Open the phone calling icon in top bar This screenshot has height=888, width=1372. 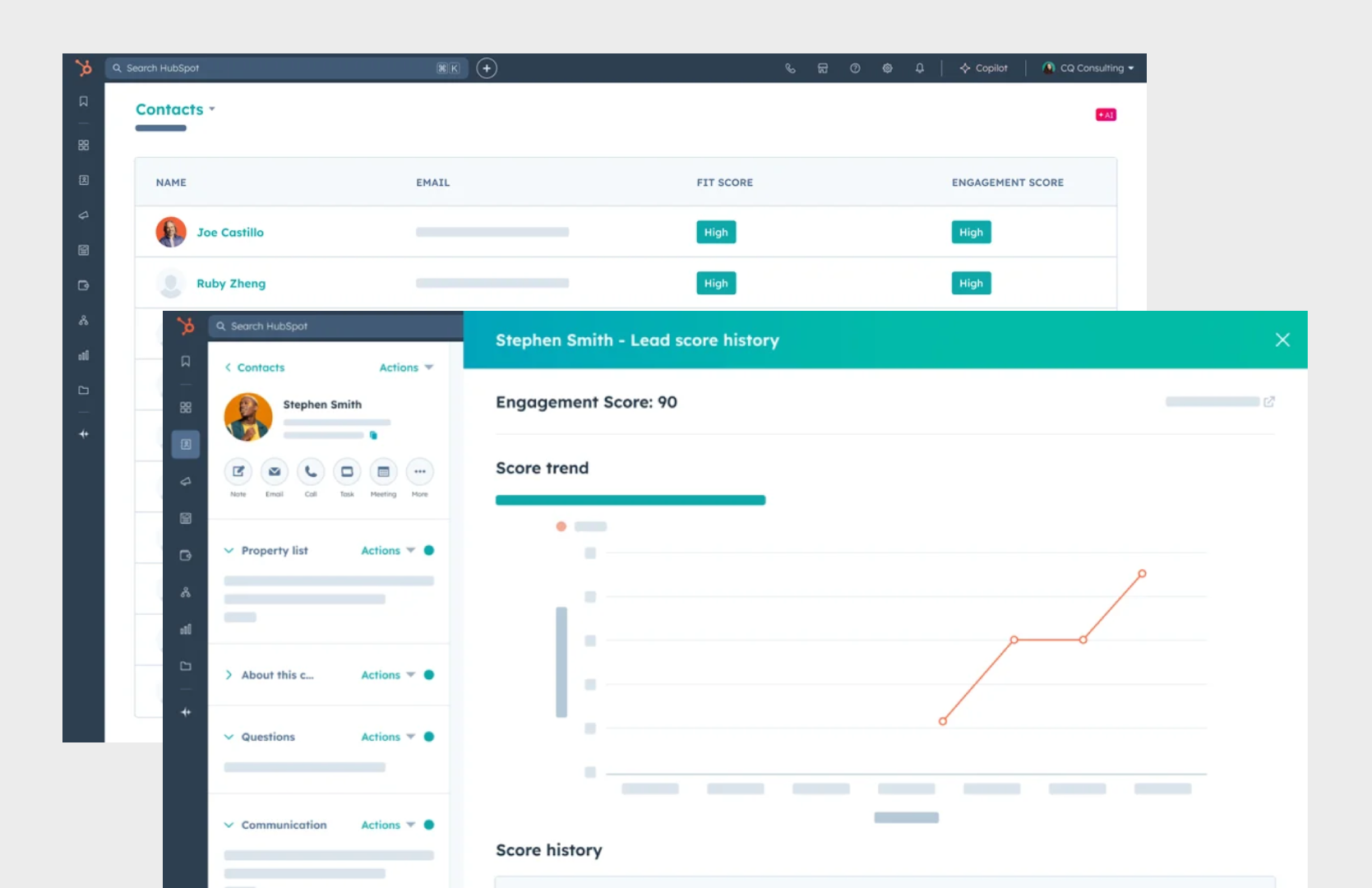click(790, 68)
